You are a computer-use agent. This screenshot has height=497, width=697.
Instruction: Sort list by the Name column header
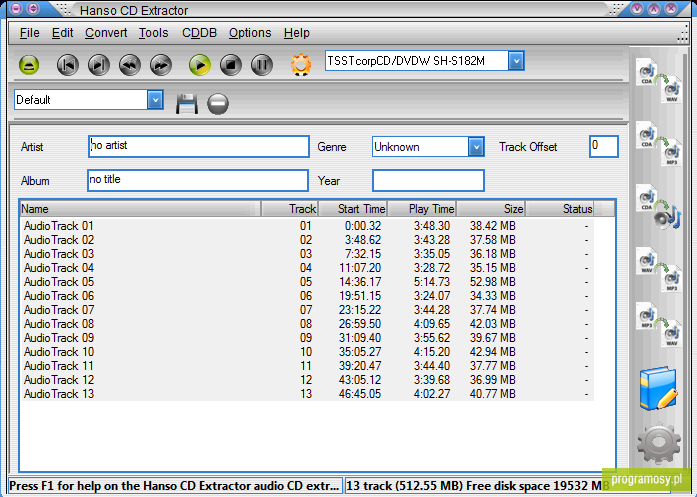tap(140, 208)
